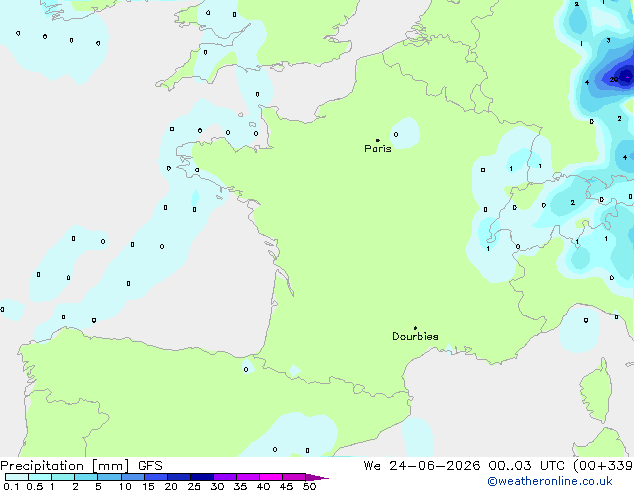The image size is (634, 490).
Task: Select the 45–50 mm legend color swatch
Action: pyautogui.click(x=294, y=477)
